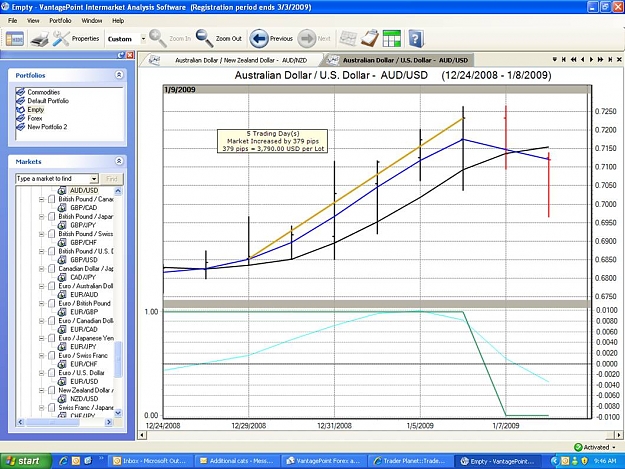The height and width of the screenshot is (469, 625).
Task: Collapse the British Pound / Canadian node
Action: click(x=41, y=199)
